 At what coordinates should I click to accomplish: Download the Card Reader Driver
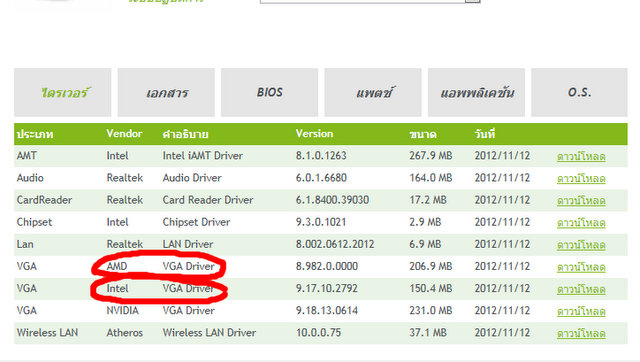point(581,200)
